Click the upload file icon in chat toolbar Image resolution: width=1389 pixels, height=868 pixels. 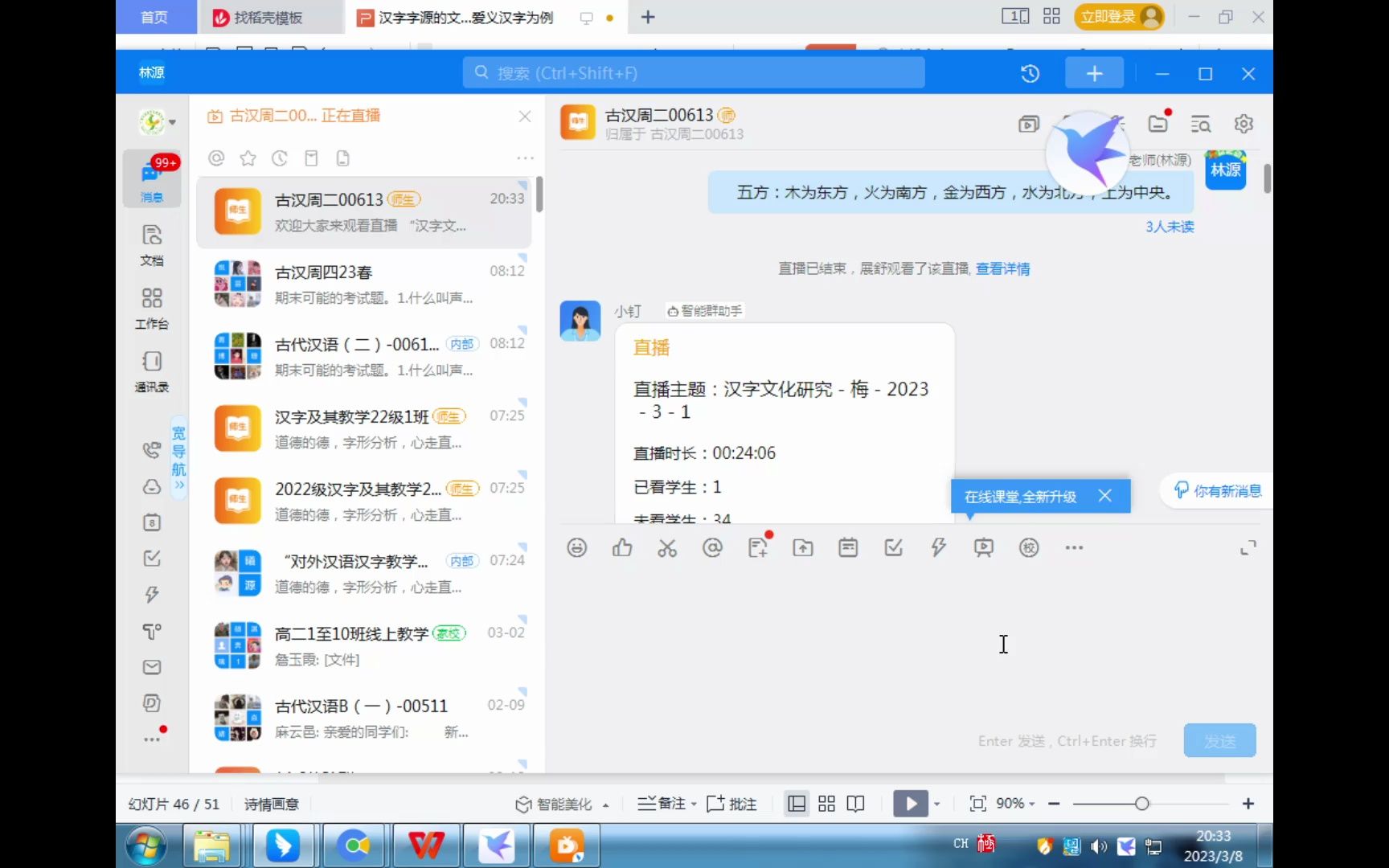tap(803, 548)
